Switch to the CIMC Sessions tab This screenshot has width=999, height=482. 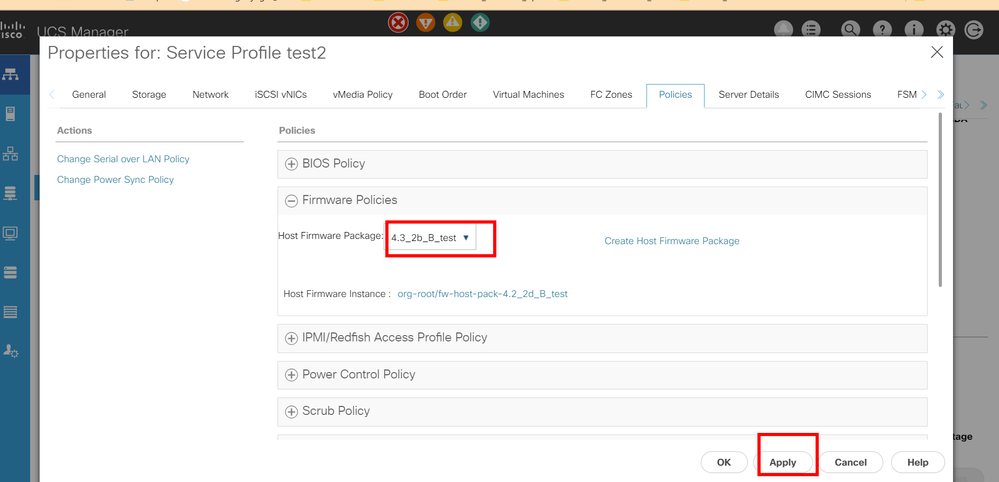[838, 94]
